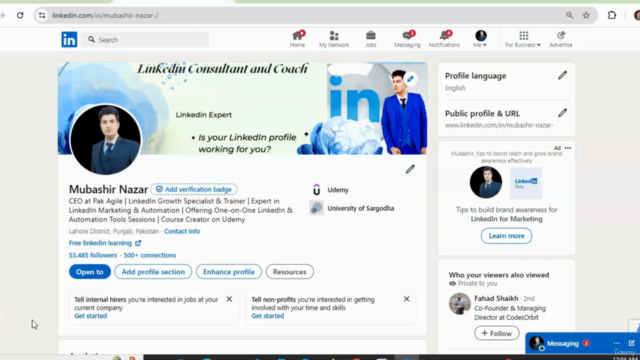640x360 pixels.
Task: Click Learn more on ad
Action: [x=506, y=236]
